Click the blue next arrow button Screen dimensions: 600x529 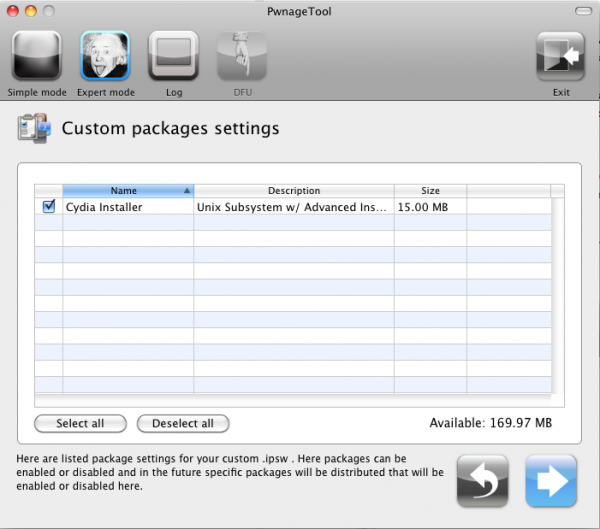tap(551, 481)
